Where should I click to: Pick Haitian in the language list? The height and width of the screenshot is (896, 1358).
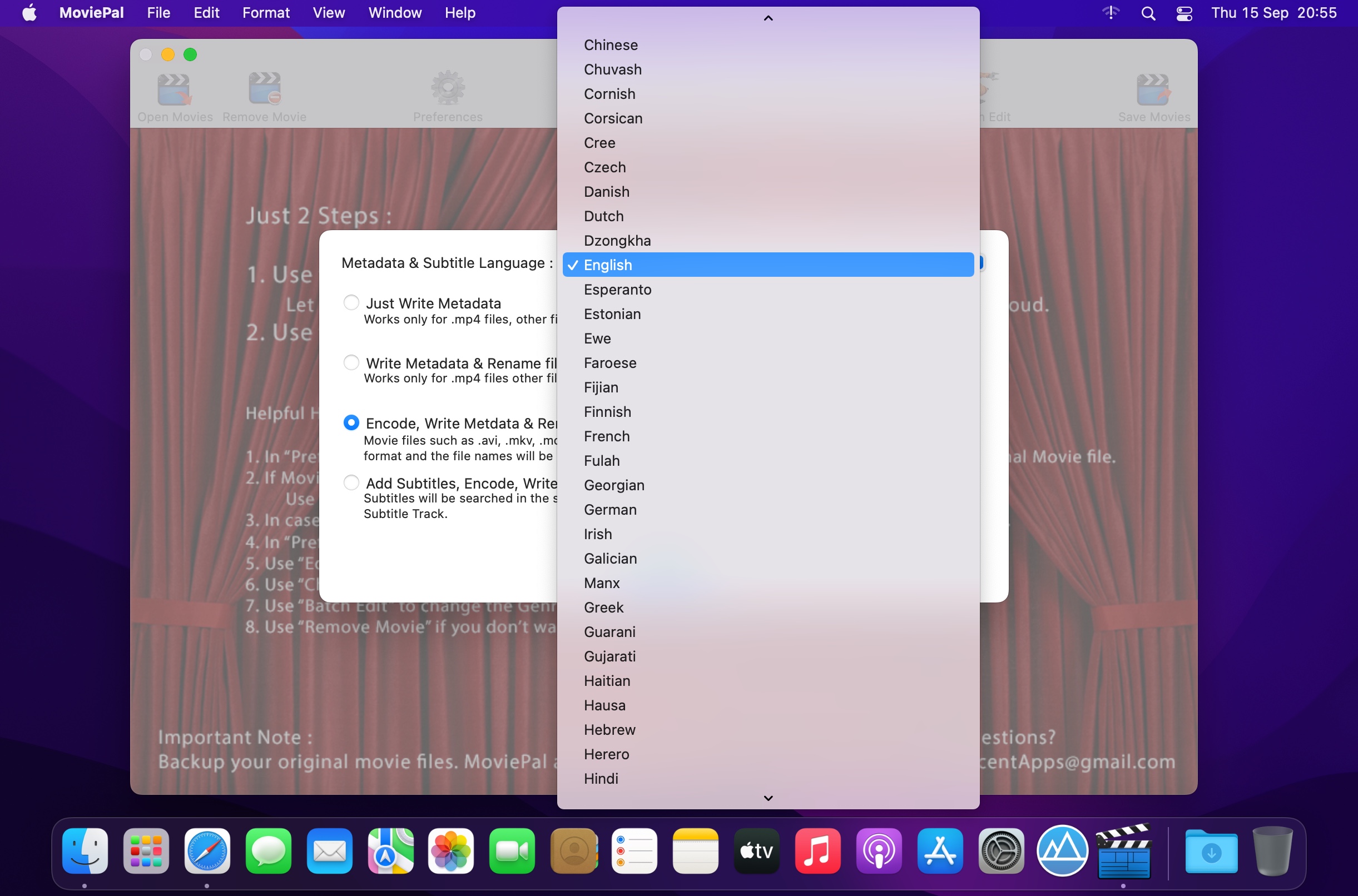coord(768,680)
